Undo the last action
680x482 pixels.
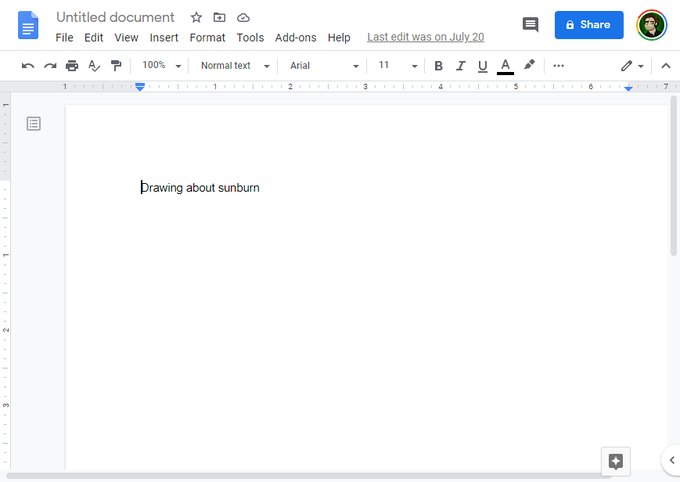(x=28, y=66)
